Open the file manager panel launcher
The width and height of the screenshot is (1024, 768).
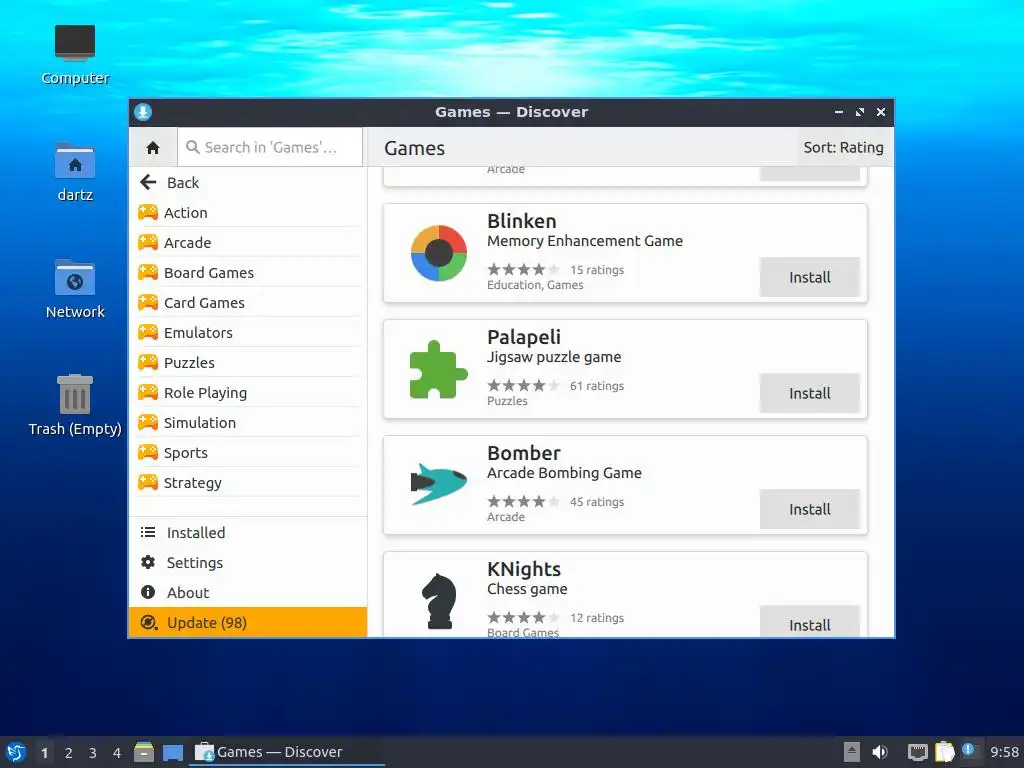point(144,752)
